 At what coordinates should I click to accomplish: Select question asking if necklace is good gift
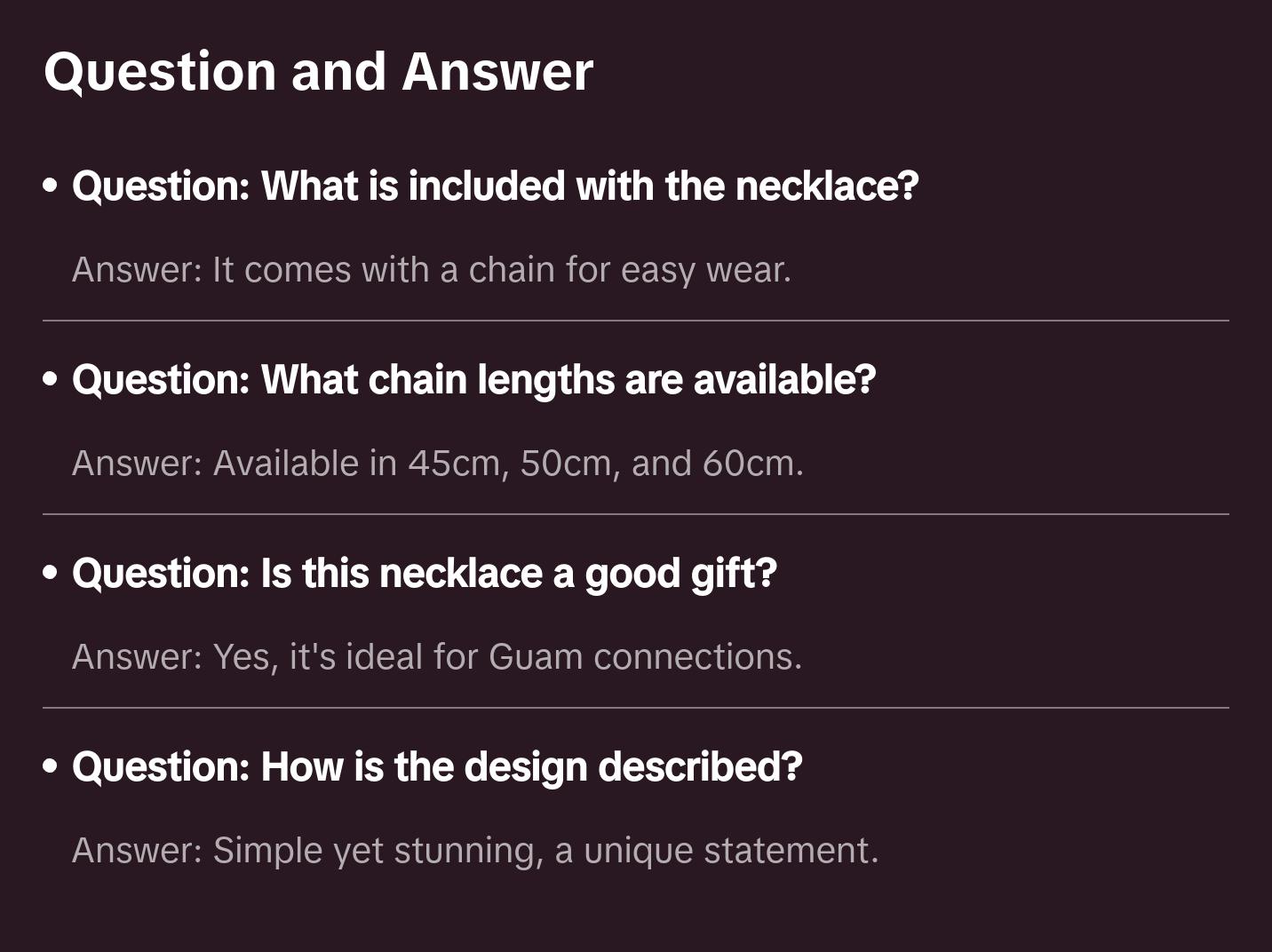point(424,573)
